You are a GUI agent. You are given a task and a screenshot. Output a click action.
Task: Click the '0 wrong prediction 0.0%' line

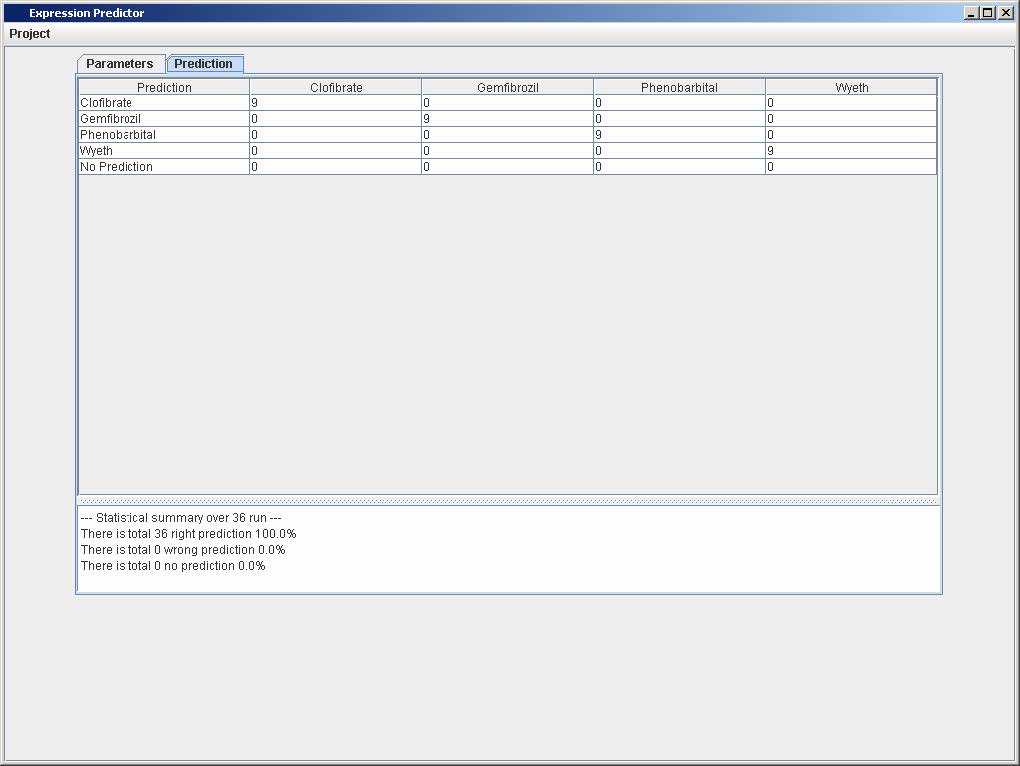183,550
